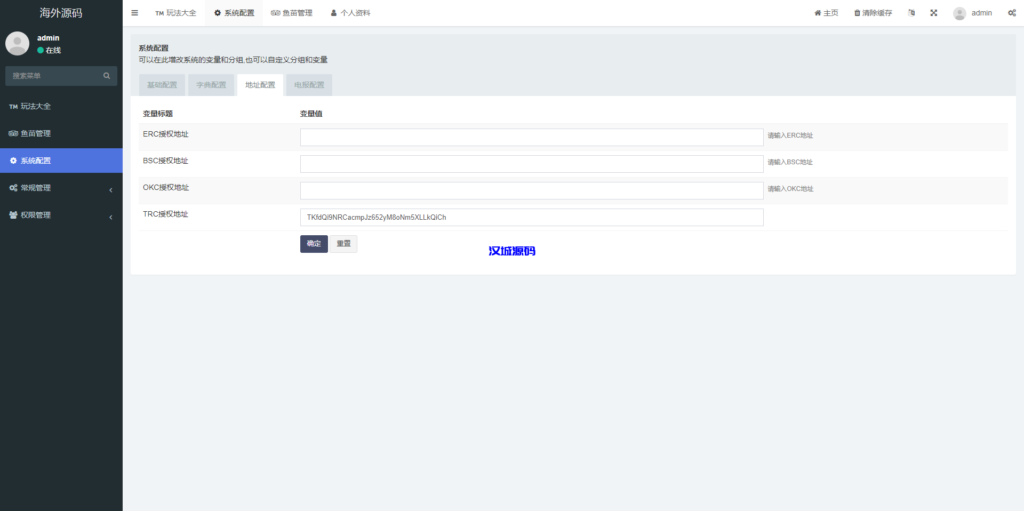The image size is (1024, 511).
Task: Toggle the hamburger sidebar menu icon
Action: 135,12
